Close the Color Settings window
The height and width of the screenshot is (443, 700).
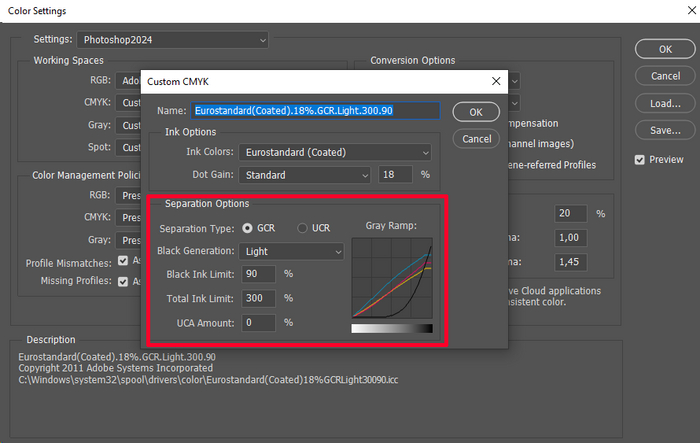[x=692, y=10]
